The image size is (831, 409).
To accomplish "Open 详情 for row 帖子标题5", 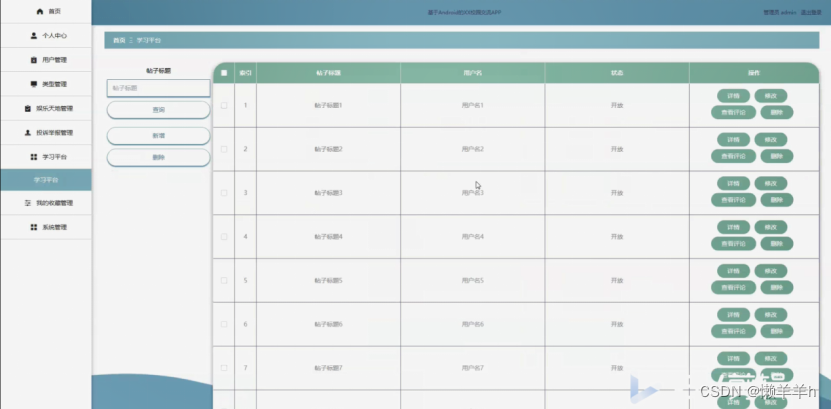I will coord(733,271).
